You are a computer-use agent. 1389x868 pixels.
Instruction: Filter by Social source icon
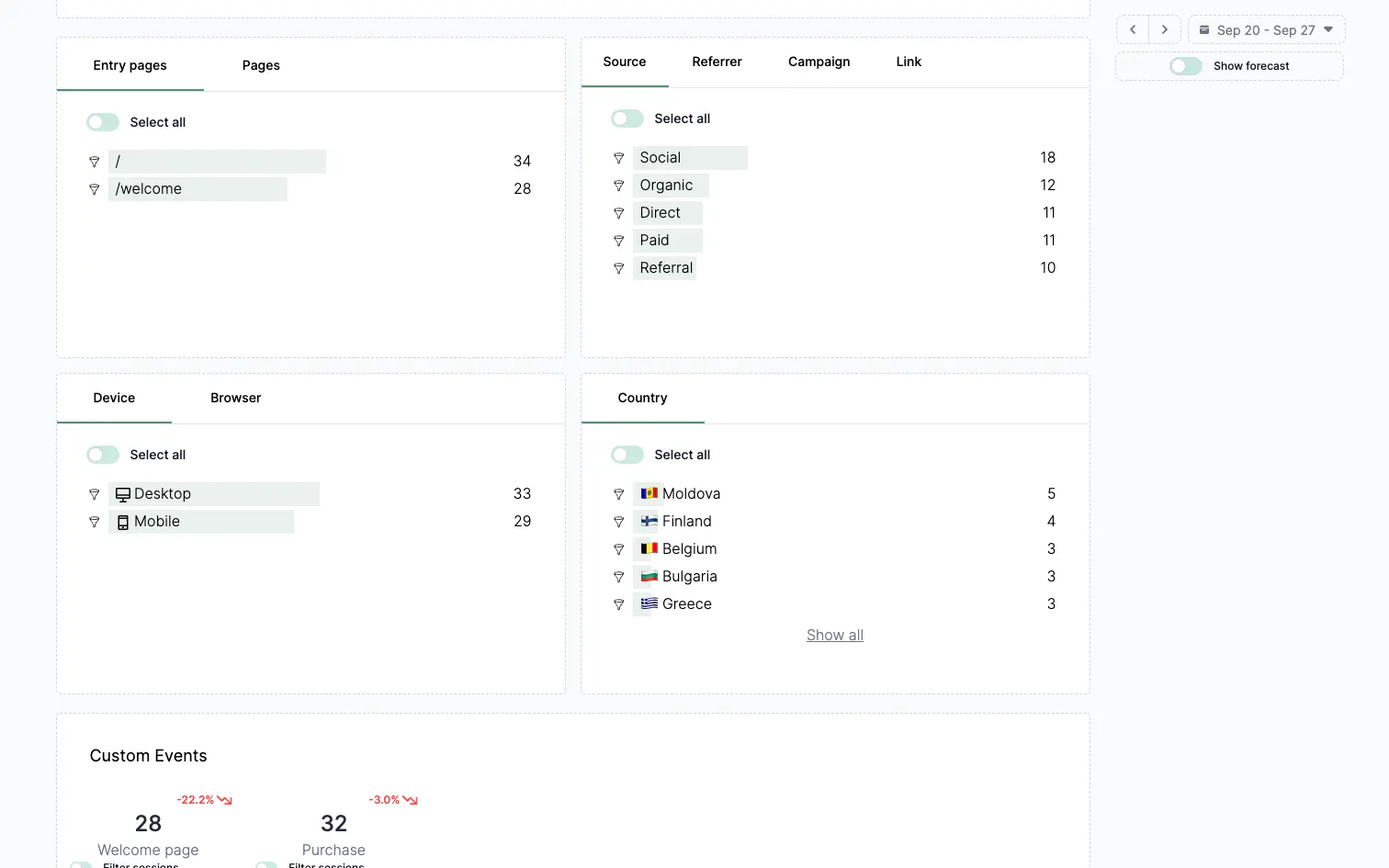[618, 158]
